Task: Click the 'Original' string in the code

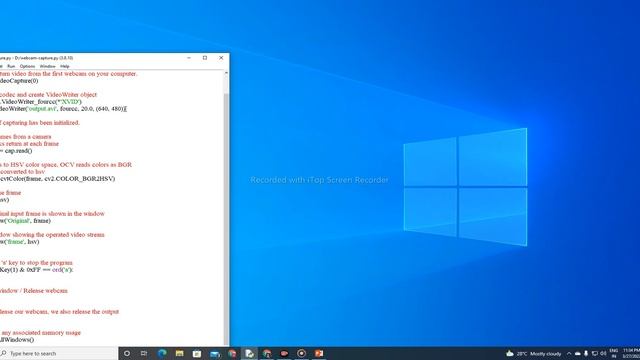Action: 18,221
